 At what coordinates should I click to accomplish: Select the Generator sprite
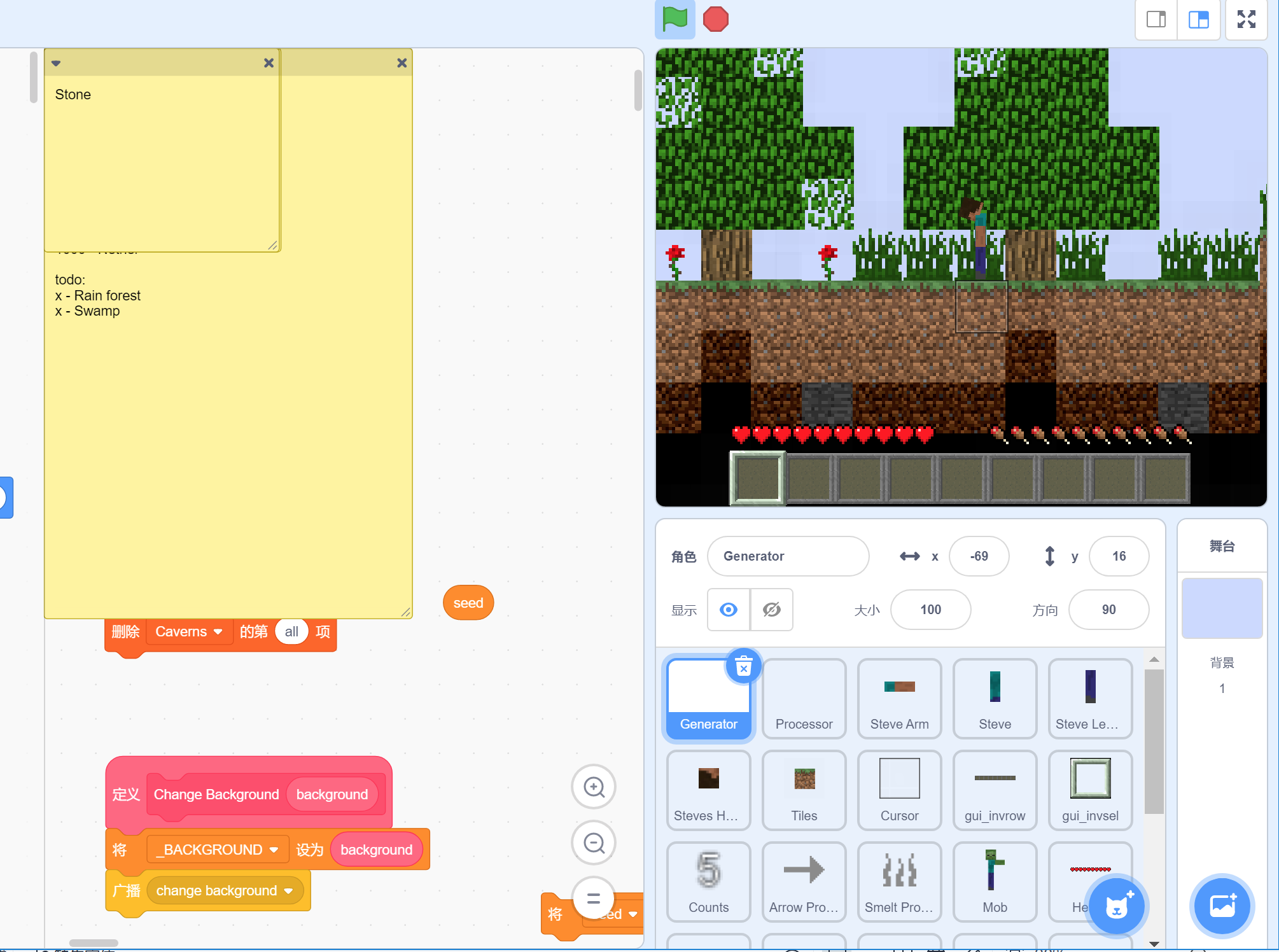point(708,699)
